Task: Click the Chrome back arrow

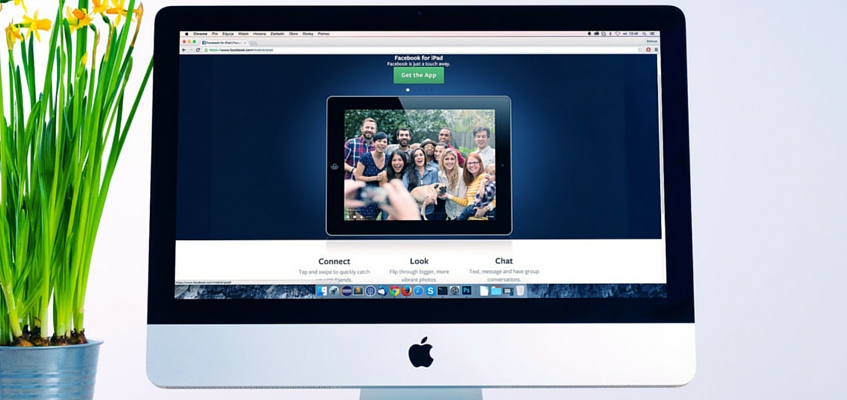Action: coord(184,50)
